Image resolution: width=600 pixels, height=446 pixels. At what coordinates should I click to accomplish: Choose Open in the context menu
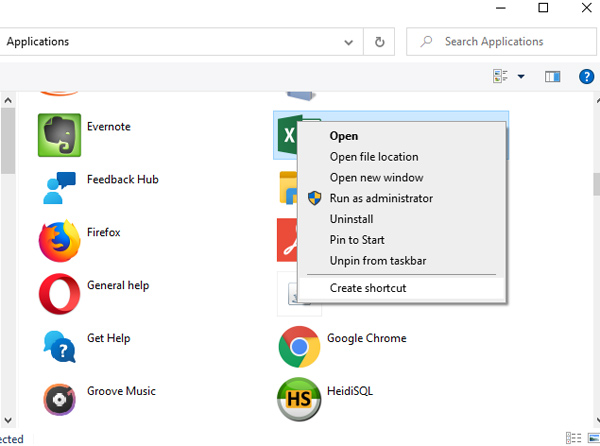pos(401,136)
